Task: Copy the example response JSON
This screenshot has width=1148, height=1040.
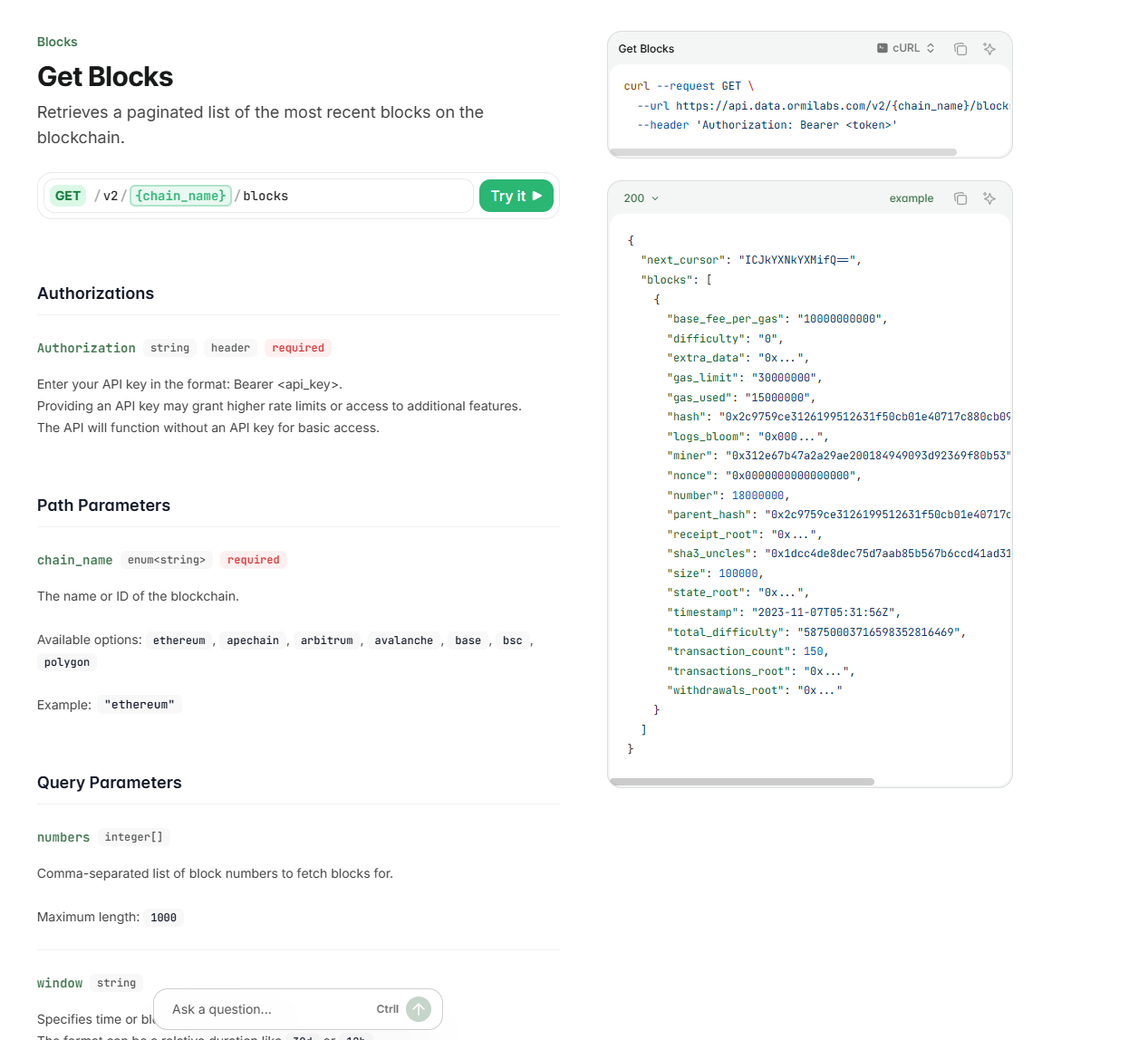Action: click(960, 198)
